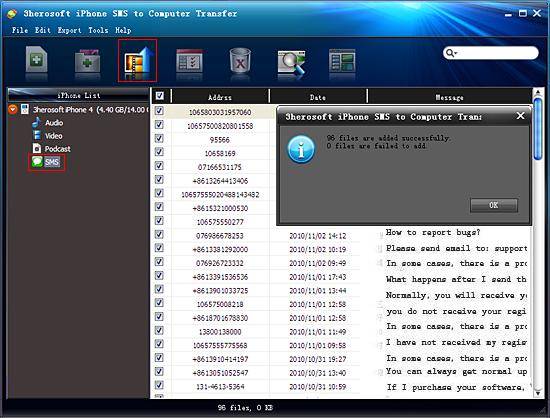Select the Podcast tree item
This screenshot has height=418, width=550.
58,149
